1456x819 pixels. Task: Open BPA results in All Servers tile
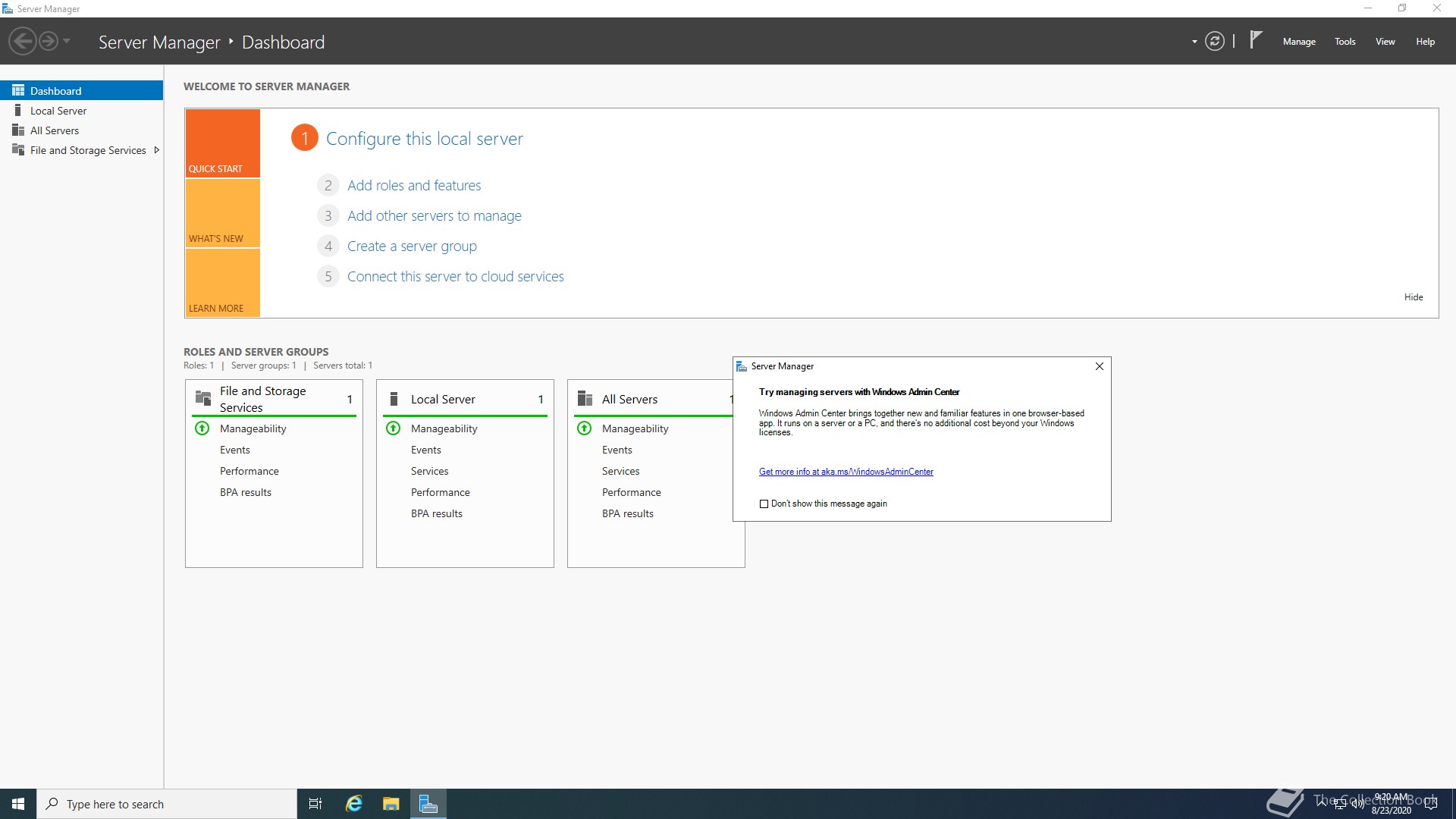click(x=627, y=513)
